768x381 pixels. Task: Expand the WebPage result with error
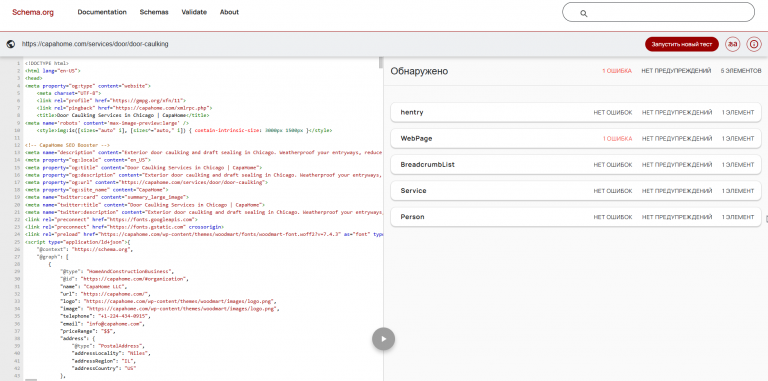point(576,139)
